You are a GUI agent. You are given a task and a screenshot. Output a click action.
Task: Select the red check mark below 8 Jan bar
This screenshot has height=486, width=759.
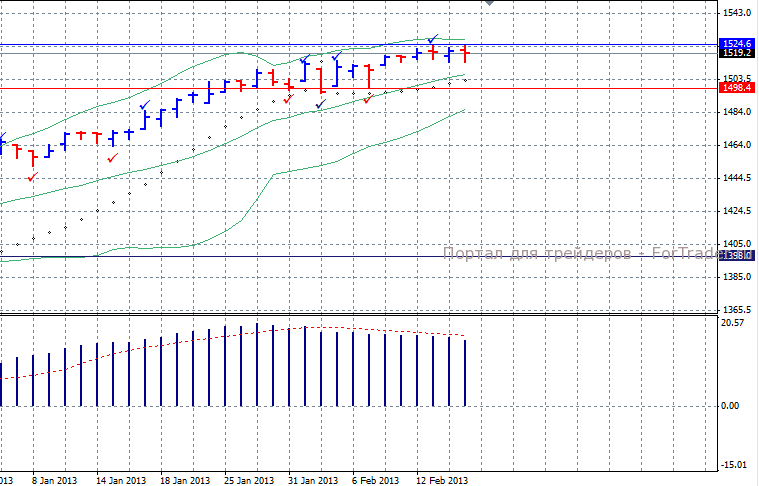click(x=33, y=177)
